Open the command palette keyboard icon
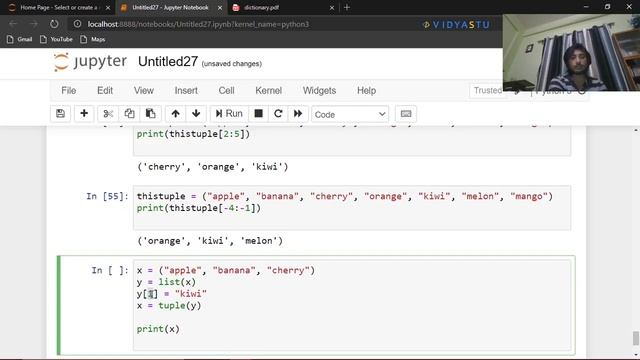The width and height of the screenshot is (640, 360). (406, 114)
